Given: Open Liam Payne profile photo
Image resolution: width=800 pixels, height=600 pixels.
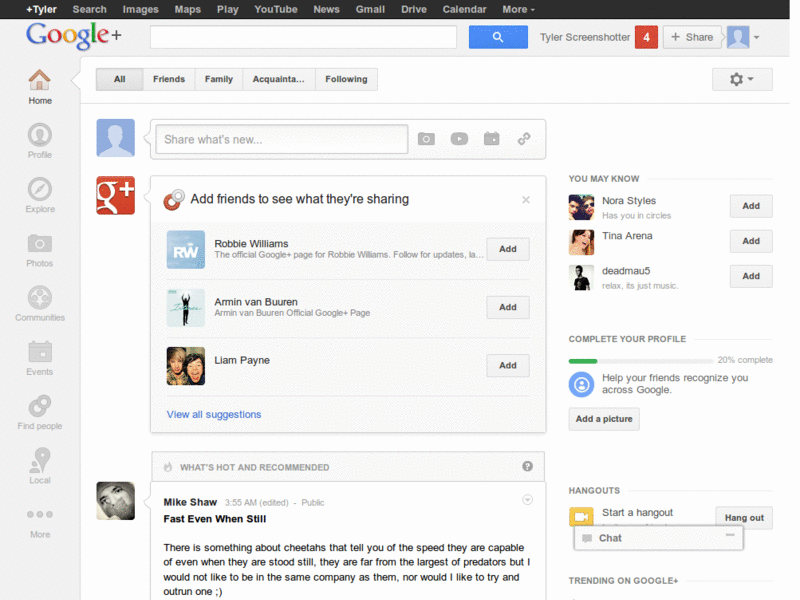Looking at the screenshot, I should (186, 366).
